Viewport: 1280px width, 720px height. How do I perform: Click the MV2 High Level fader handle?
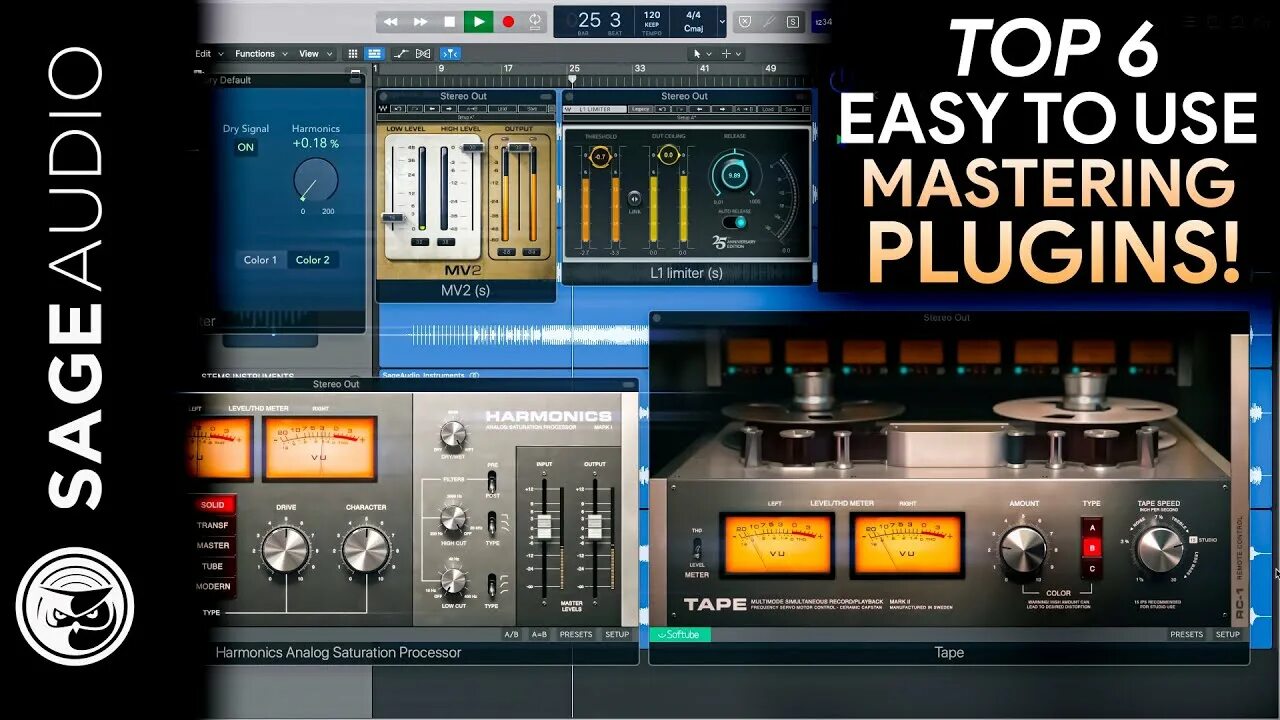472,147
